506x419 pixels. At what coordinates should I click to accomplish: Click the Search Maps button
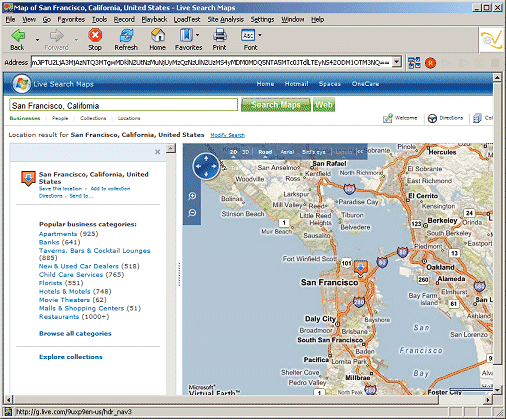(276, 105)
